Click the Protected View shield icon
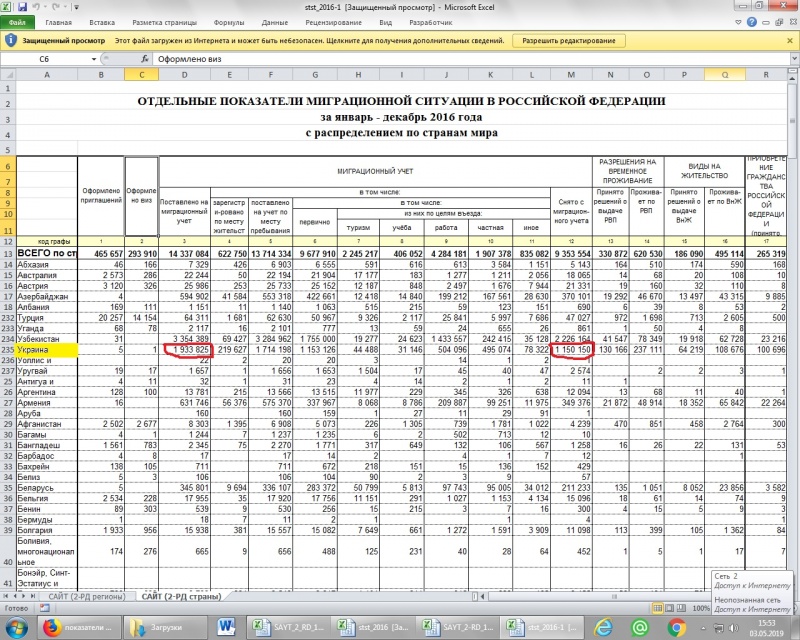 click(11, 40)
